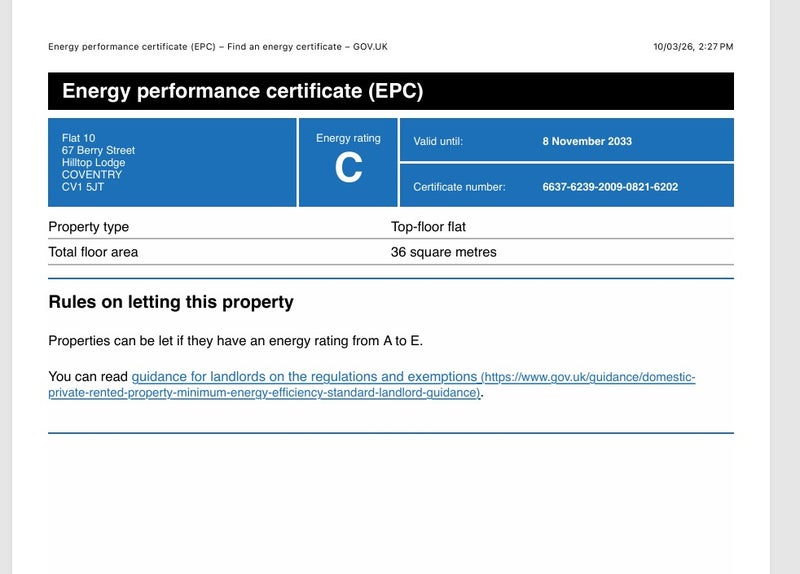Click the print timestamp 10/03/26, 2:27 PM

(693, 46)
